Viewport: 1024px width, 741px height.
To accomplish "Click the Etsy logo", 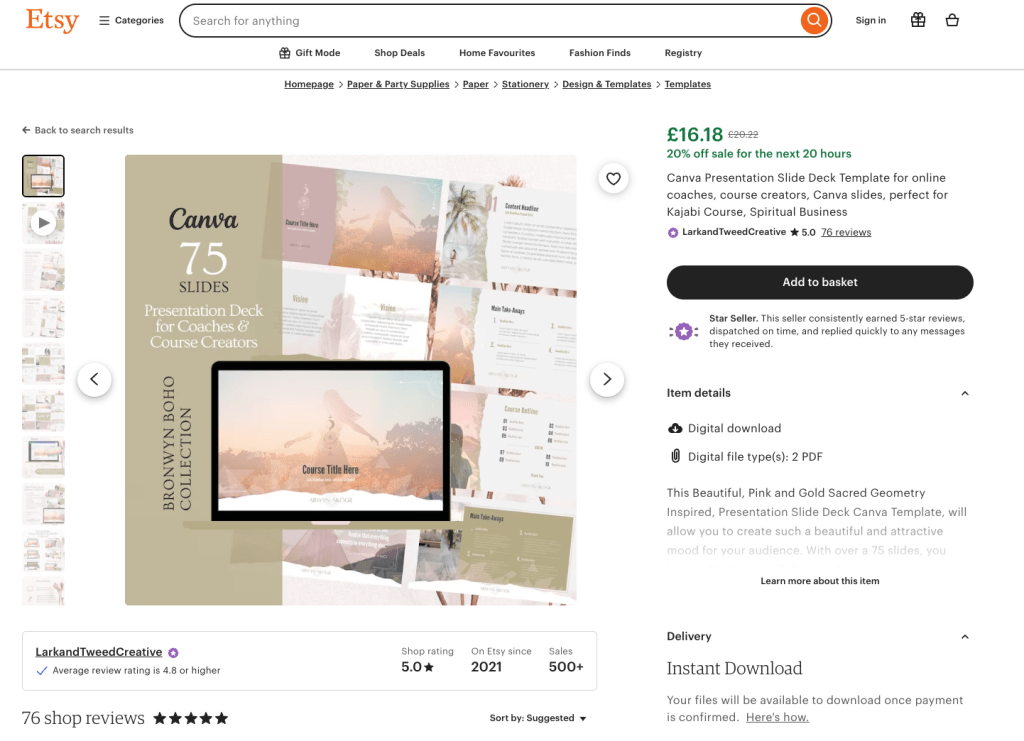I will click(x=52, y=20).
